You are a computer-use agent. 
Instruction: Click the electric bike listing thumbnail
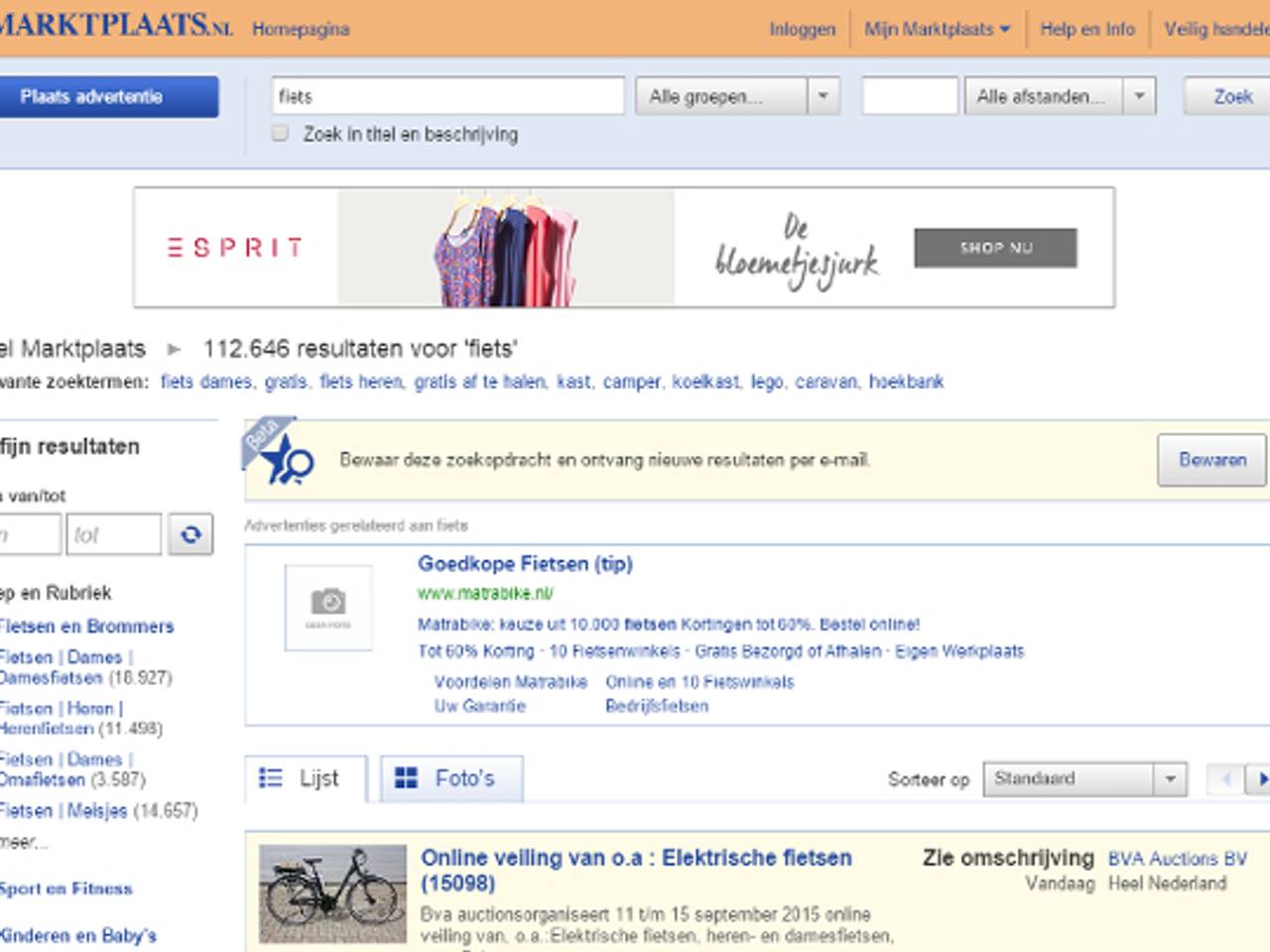point(332,892)
